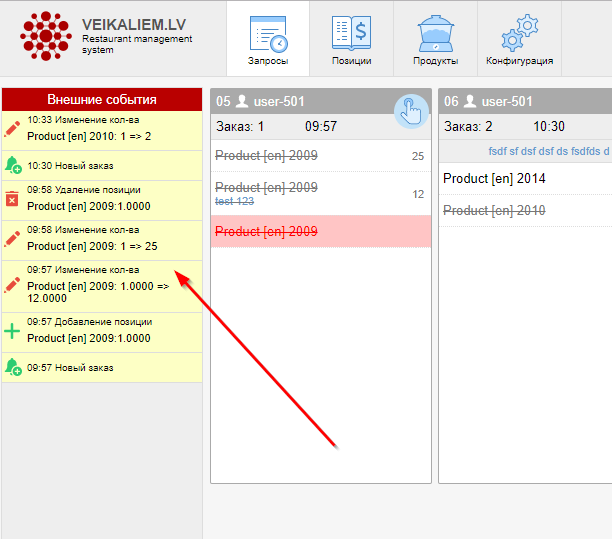Select the red highlighted Product [en] 2009 row
The width and height of the screenshot is (612, 539).
pyautogui.click(x=320, y=231)
